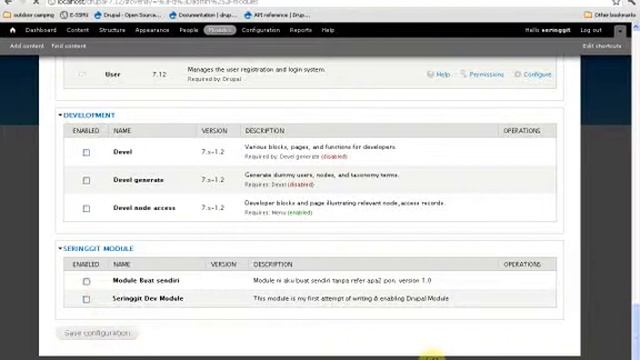Image resolution: width=640 pixels, height=360 pixels.
Task: Bookmark this page with the star
Action: coord(616,2)
